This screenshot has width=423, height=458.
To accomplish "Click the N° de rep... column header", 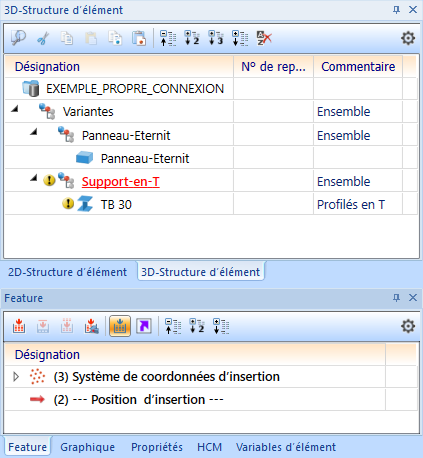I will pyautogui.click(x=273, y=66).
